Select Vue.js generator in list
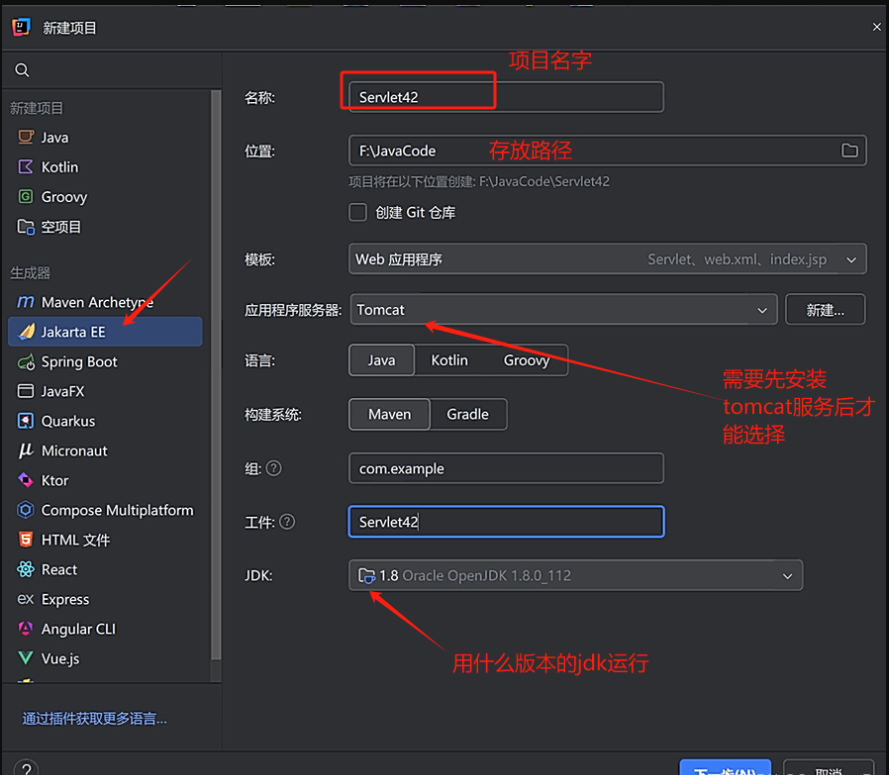The image size is (889, 775). (105, 658)
